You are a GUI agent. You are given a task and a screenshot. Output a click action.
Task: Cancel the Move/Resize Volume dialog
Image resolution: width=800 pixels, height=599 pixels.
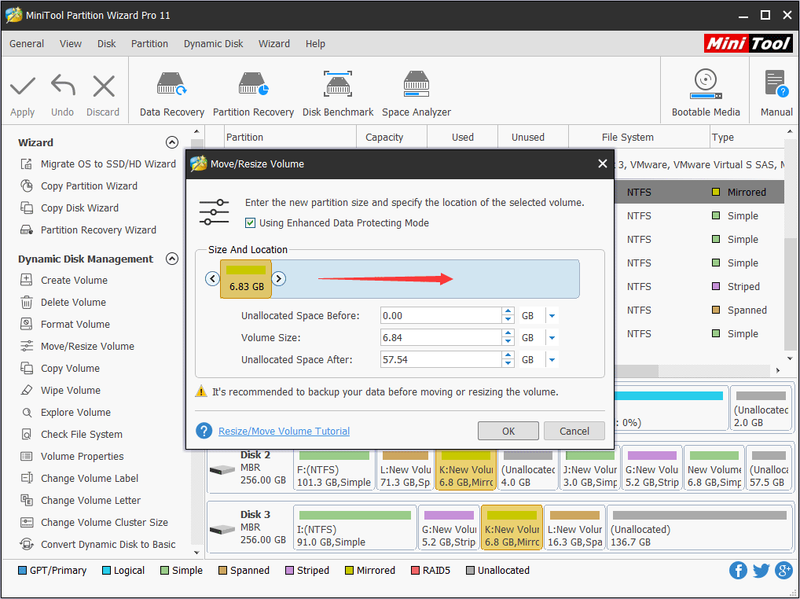pos(574,431)
